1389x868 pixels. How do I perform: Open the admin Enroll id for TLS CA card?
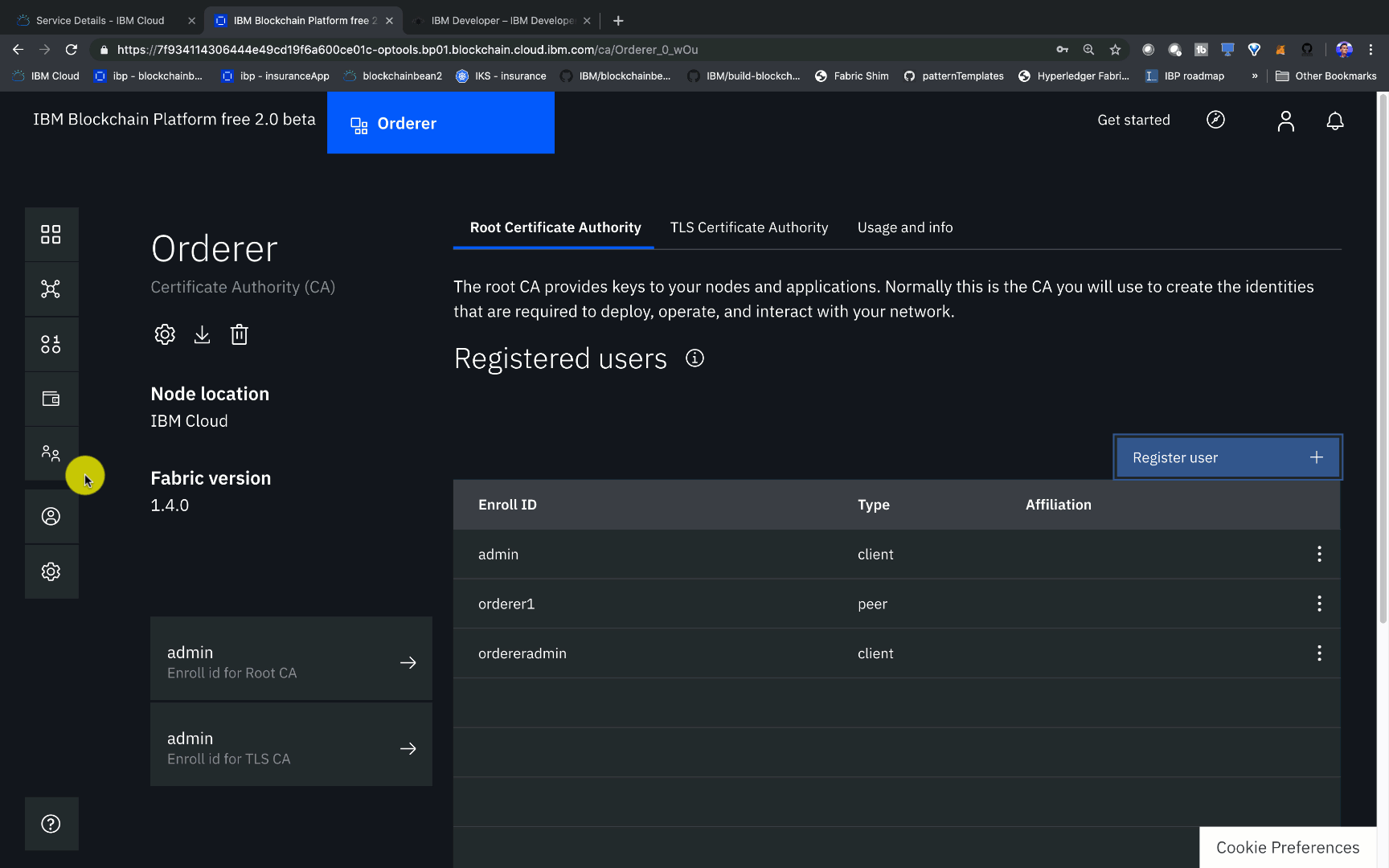tap(291, 744)
